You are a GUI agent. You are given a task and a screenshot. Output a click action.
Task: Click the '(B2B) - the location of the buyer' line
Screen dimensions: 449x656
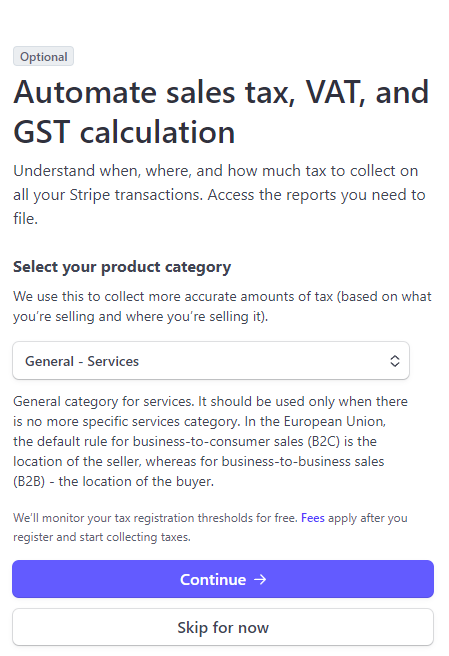coord(113,482)
